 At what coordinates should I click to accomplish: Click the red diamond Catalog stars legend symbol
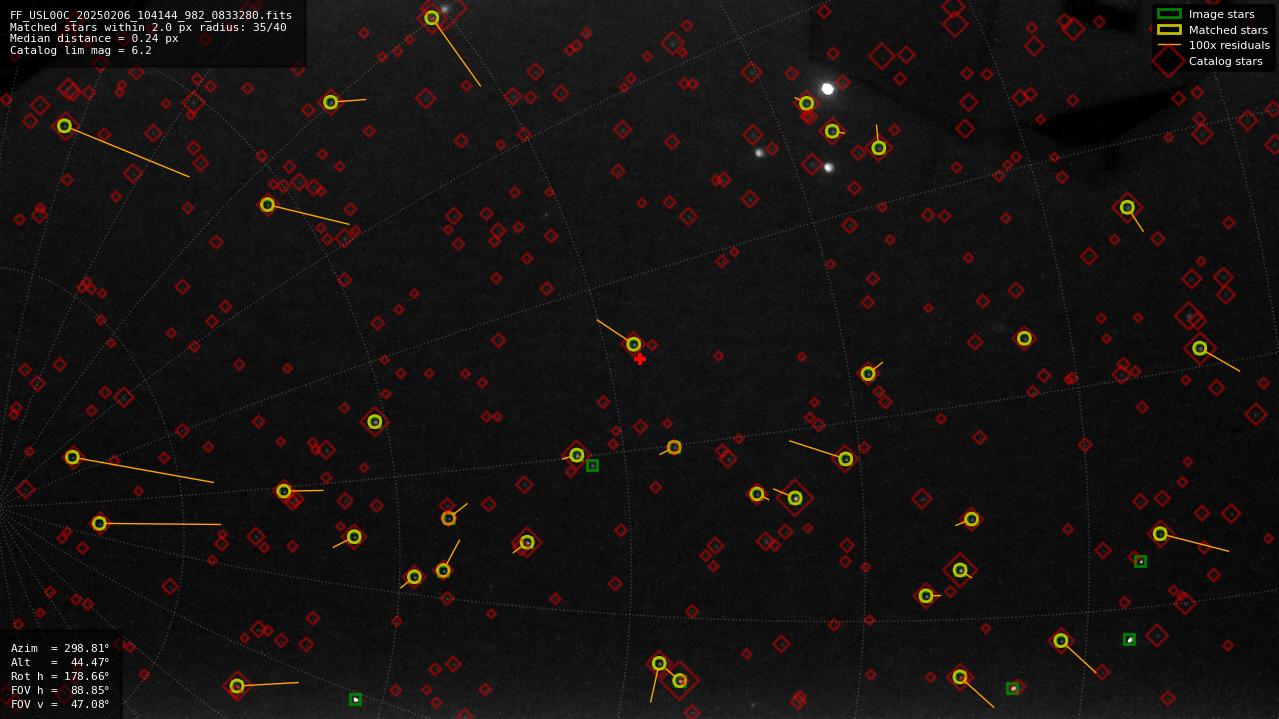point(1169,61)
